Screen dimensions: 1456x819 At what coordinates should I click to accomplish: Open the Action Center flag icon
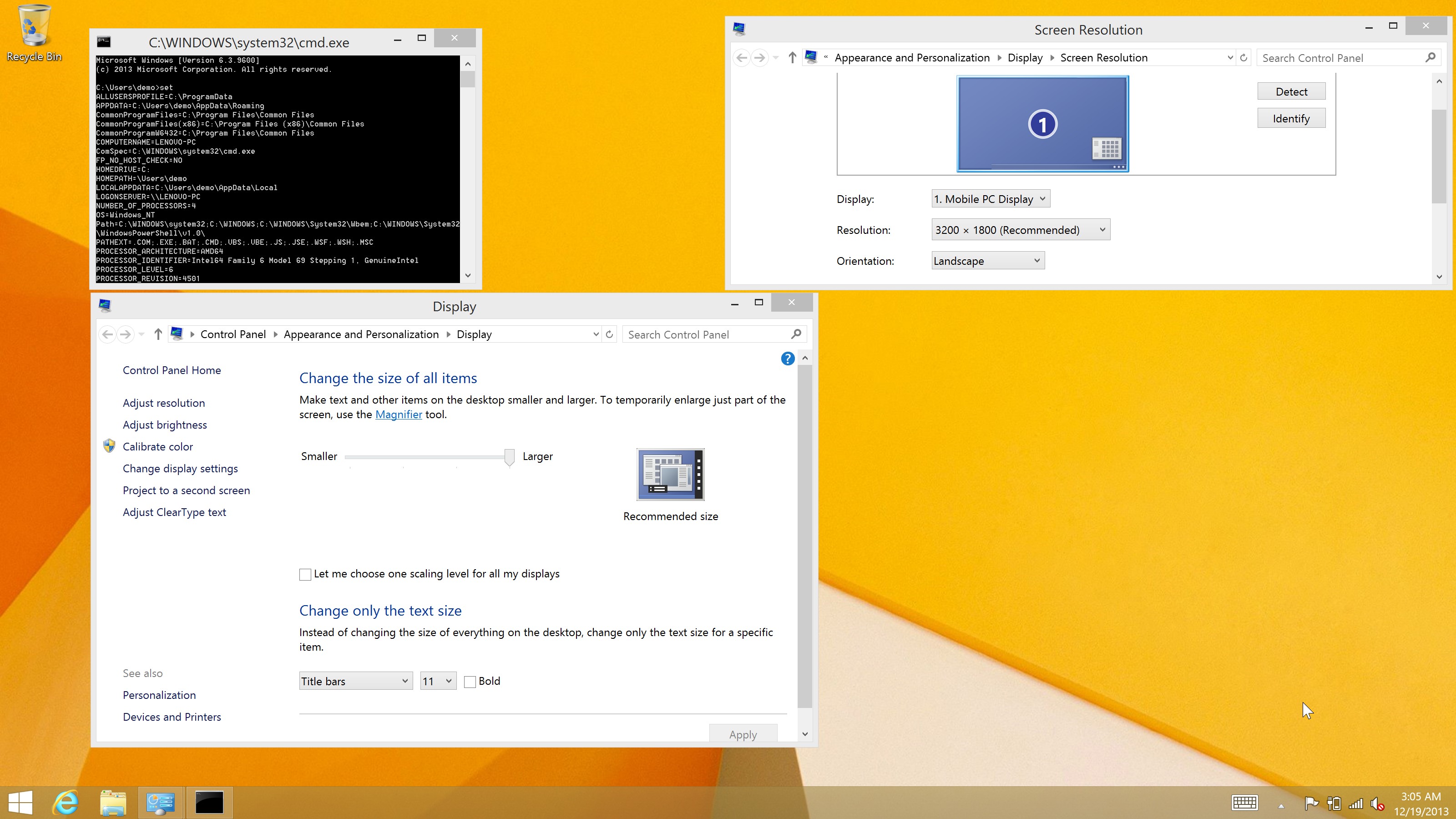(1311, 803)
